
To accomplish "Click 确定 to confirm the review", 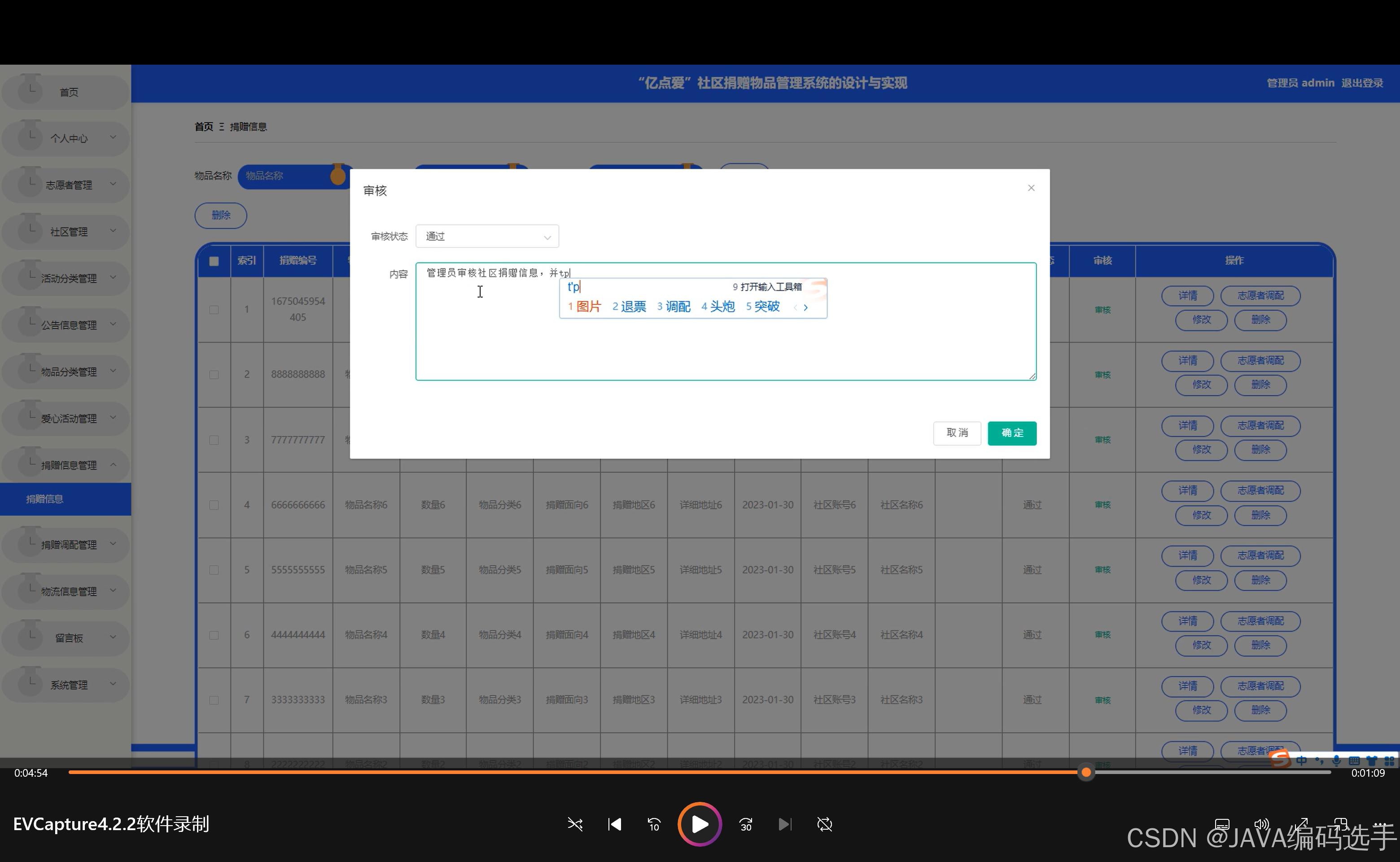I will 1012,433.
